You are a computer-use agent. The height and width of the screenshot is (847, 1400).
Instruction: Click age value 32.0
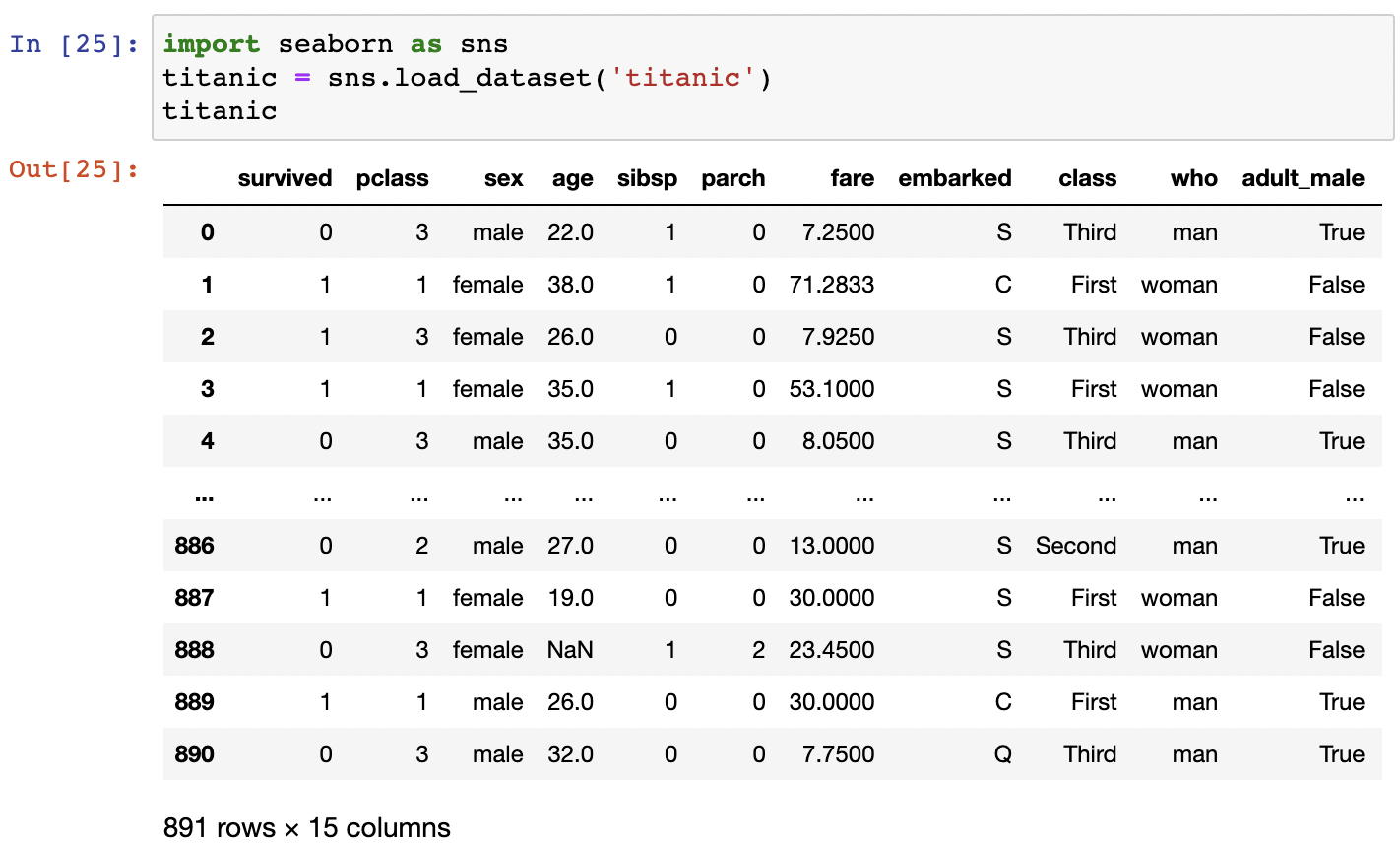pos(570,754)
